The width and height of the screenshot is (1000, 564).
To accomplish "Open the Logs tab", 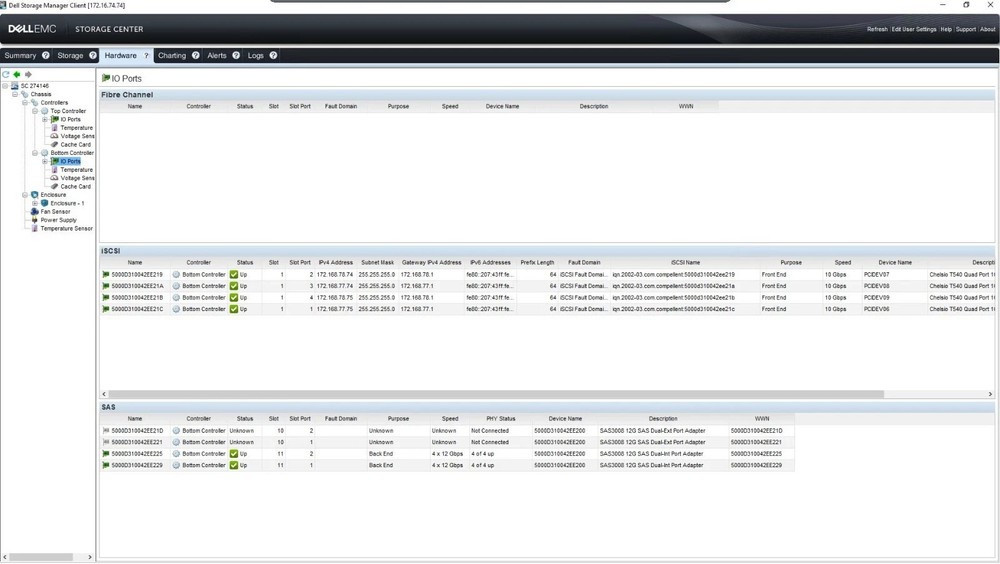I will (x=255, y=56).
